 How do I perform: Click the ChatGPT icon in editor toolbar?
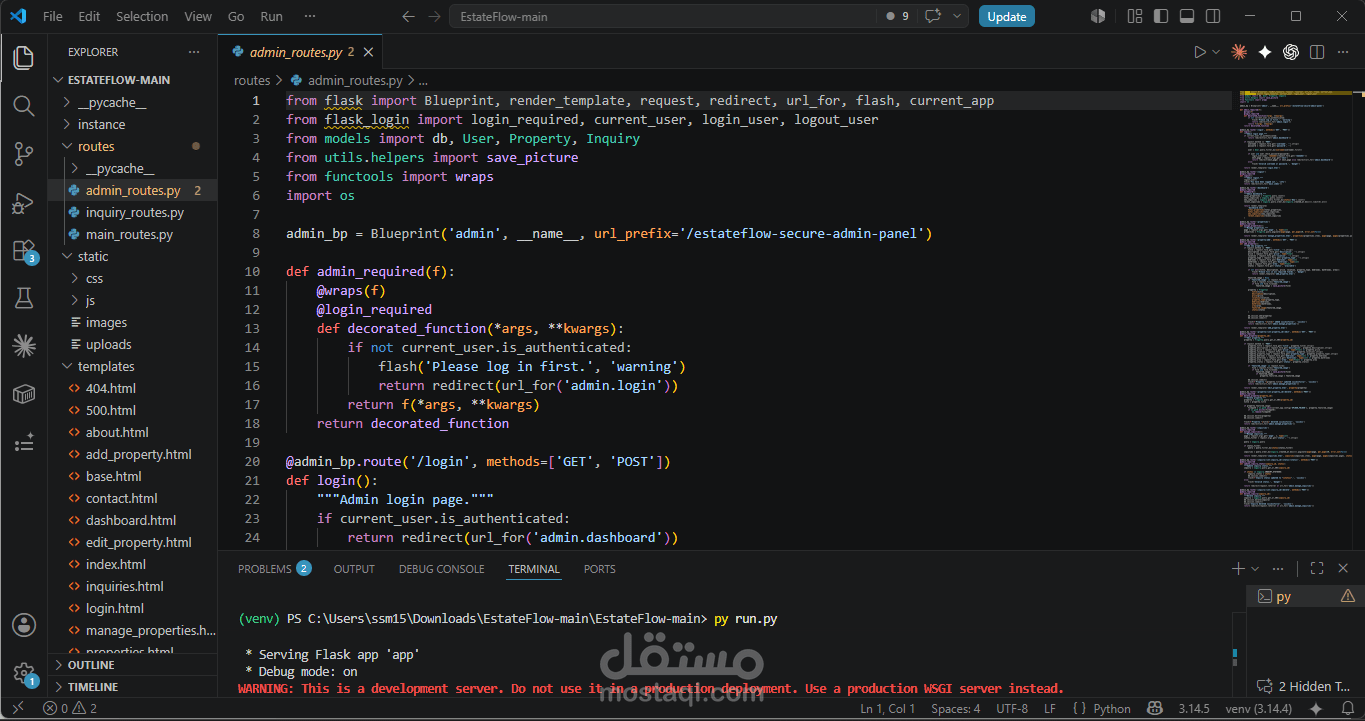tap(1291, 52)
